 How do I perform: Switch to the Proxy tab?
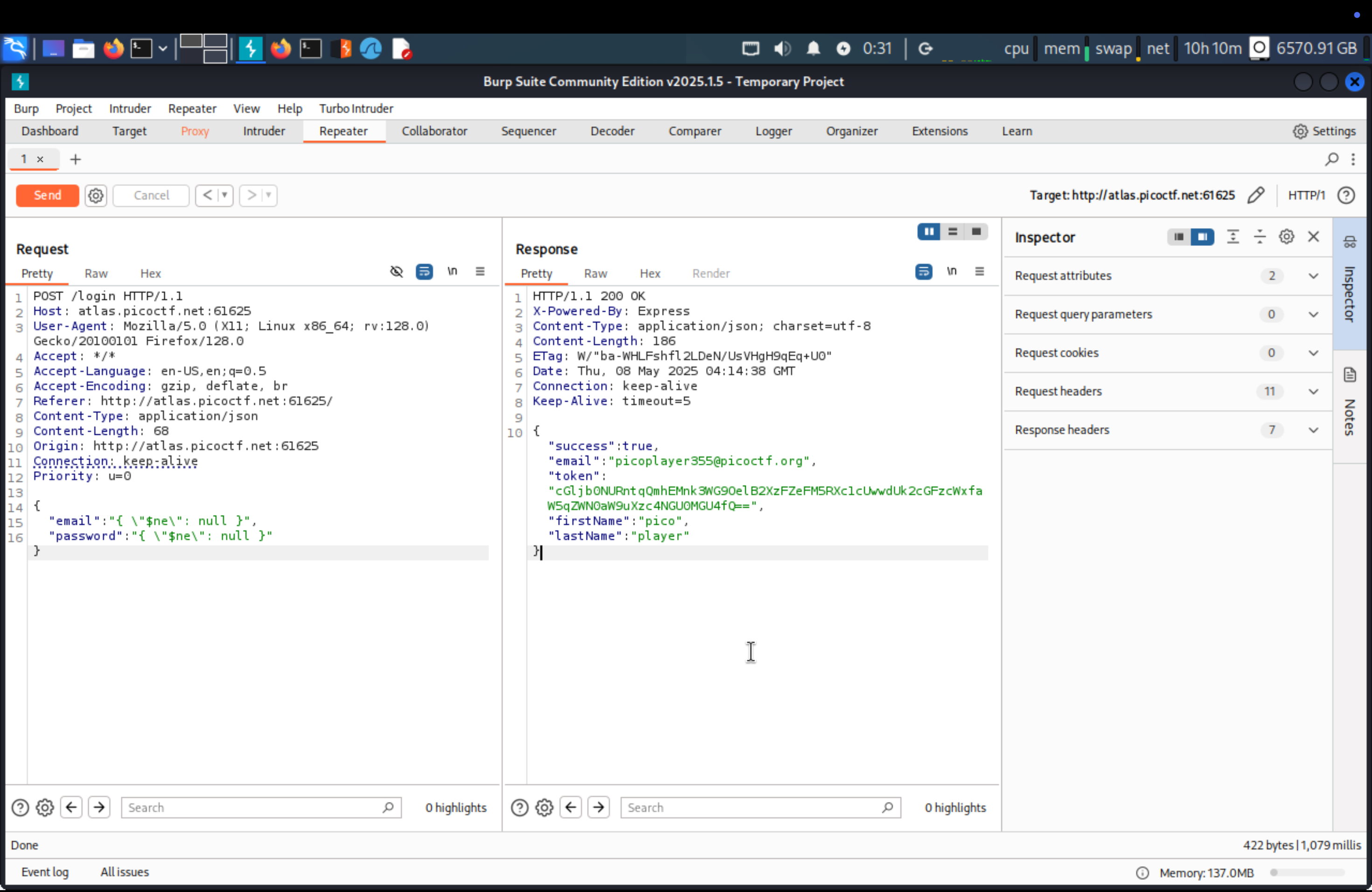195,132
